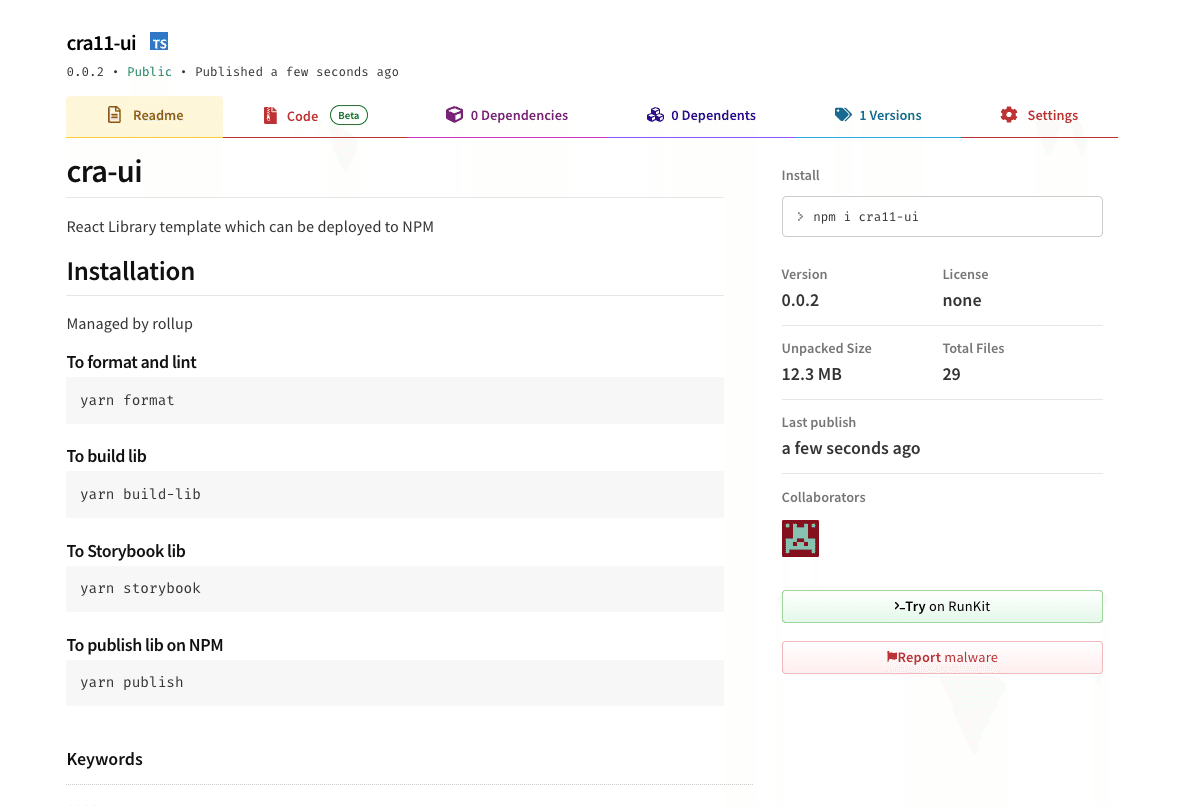Click the cra-ui readme heading
This screenshot has width=1186, height=806.
(104, 172)
